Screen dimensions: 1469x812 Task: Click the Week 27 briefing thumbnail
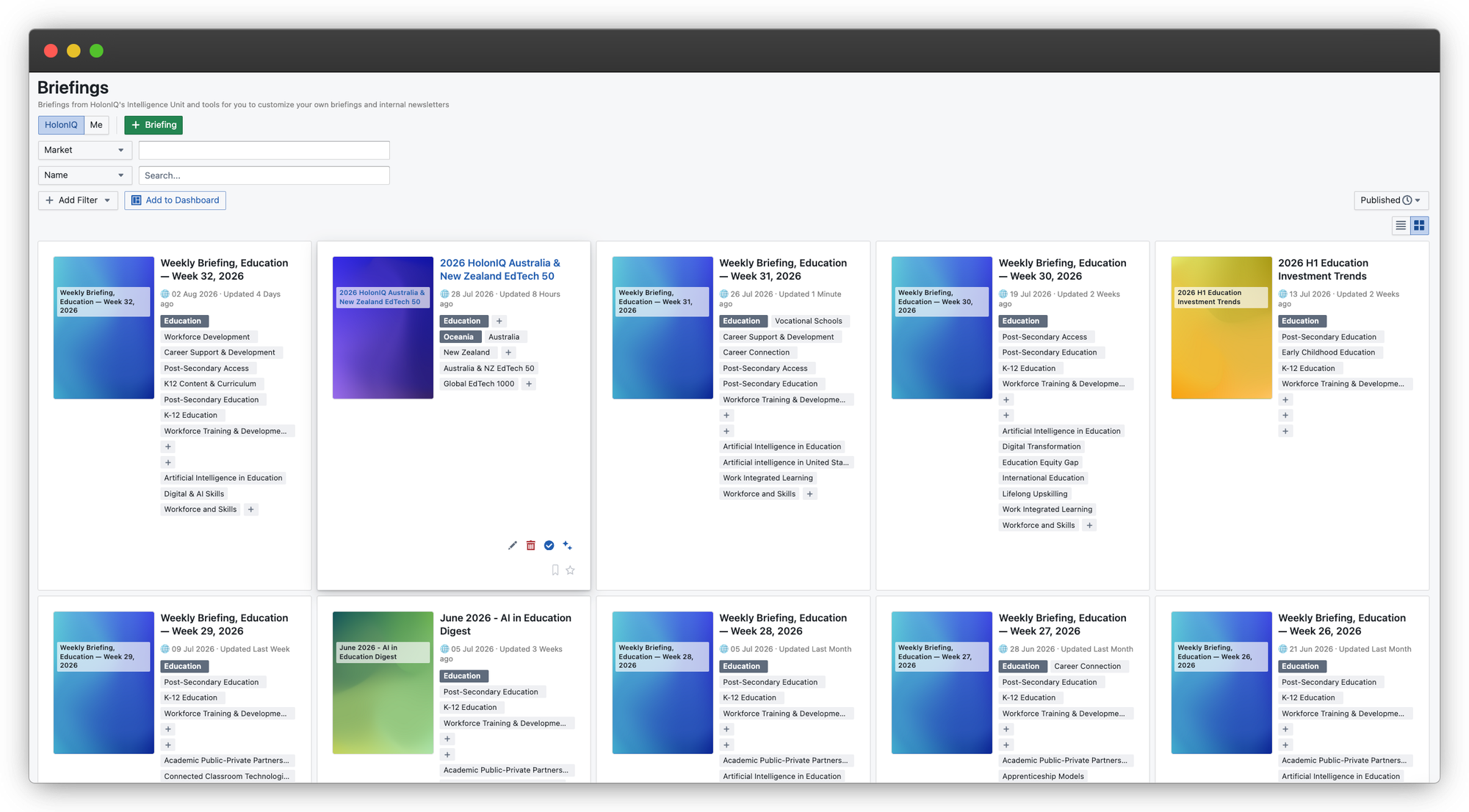pyautogui.click(x=942, y=683)
